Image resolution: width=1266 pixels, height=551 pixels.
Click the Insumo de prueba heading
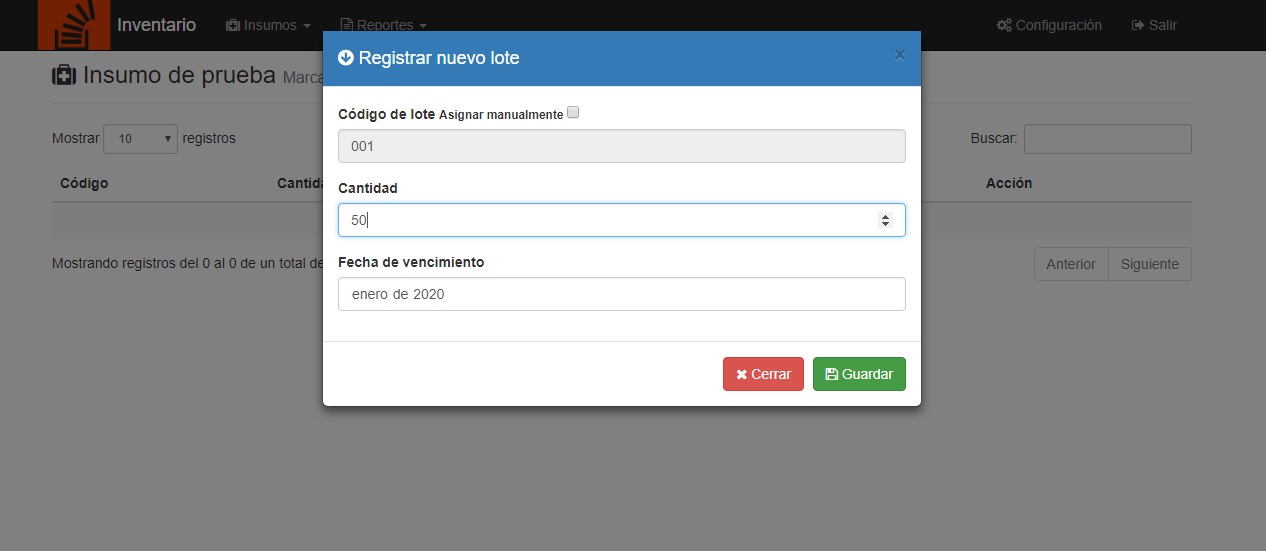[x=179, y=75]
